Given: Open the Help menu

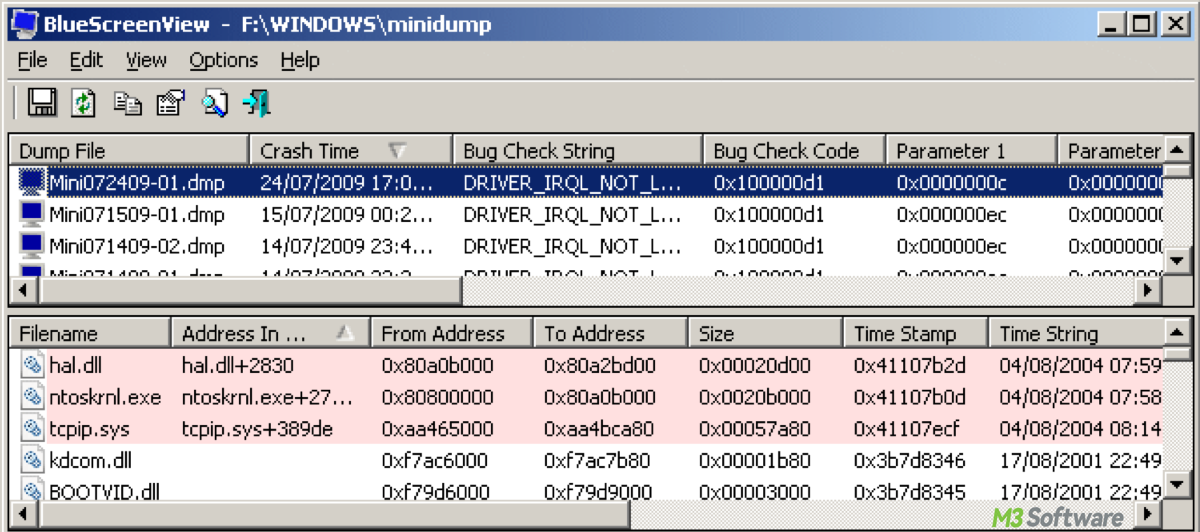Looking at the screenshot, I should point(300,60).
